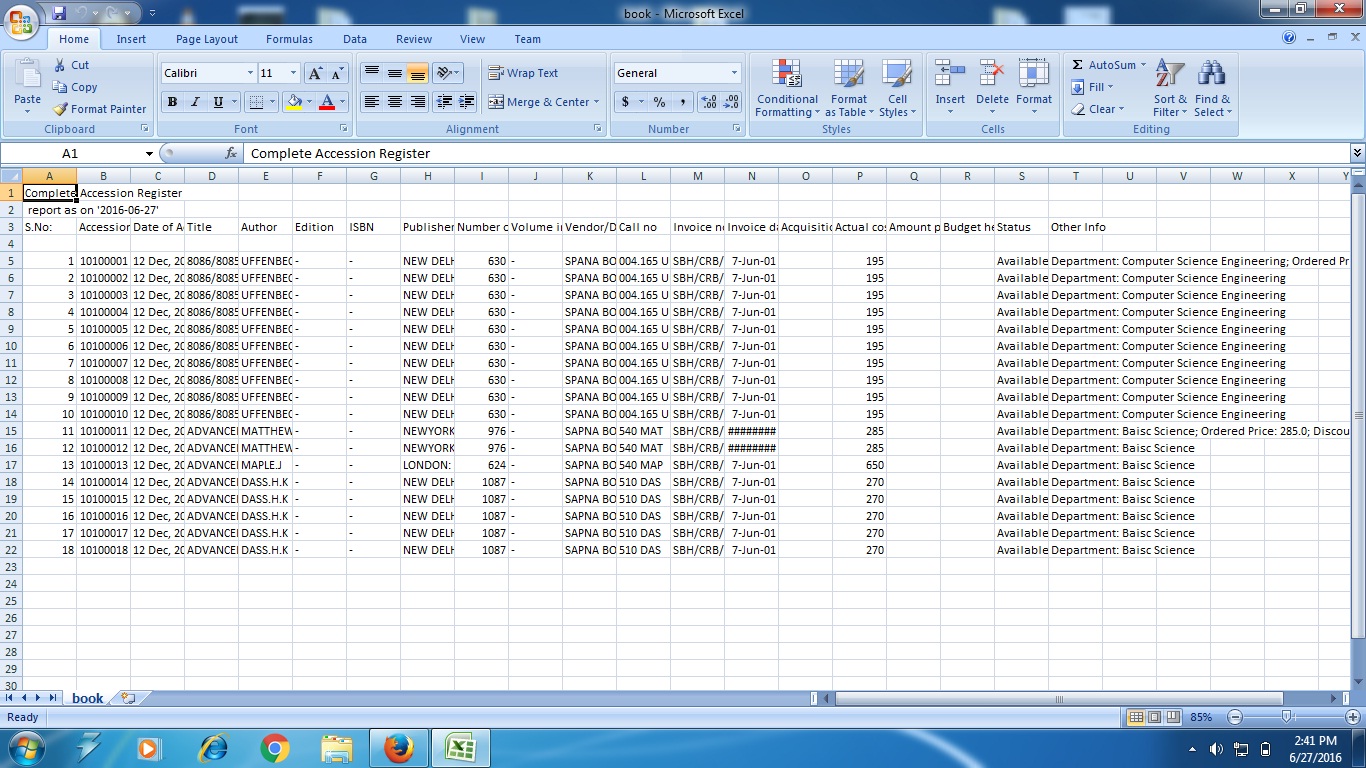
Task: Toggle Bold formatting
Action: (172, 102)
